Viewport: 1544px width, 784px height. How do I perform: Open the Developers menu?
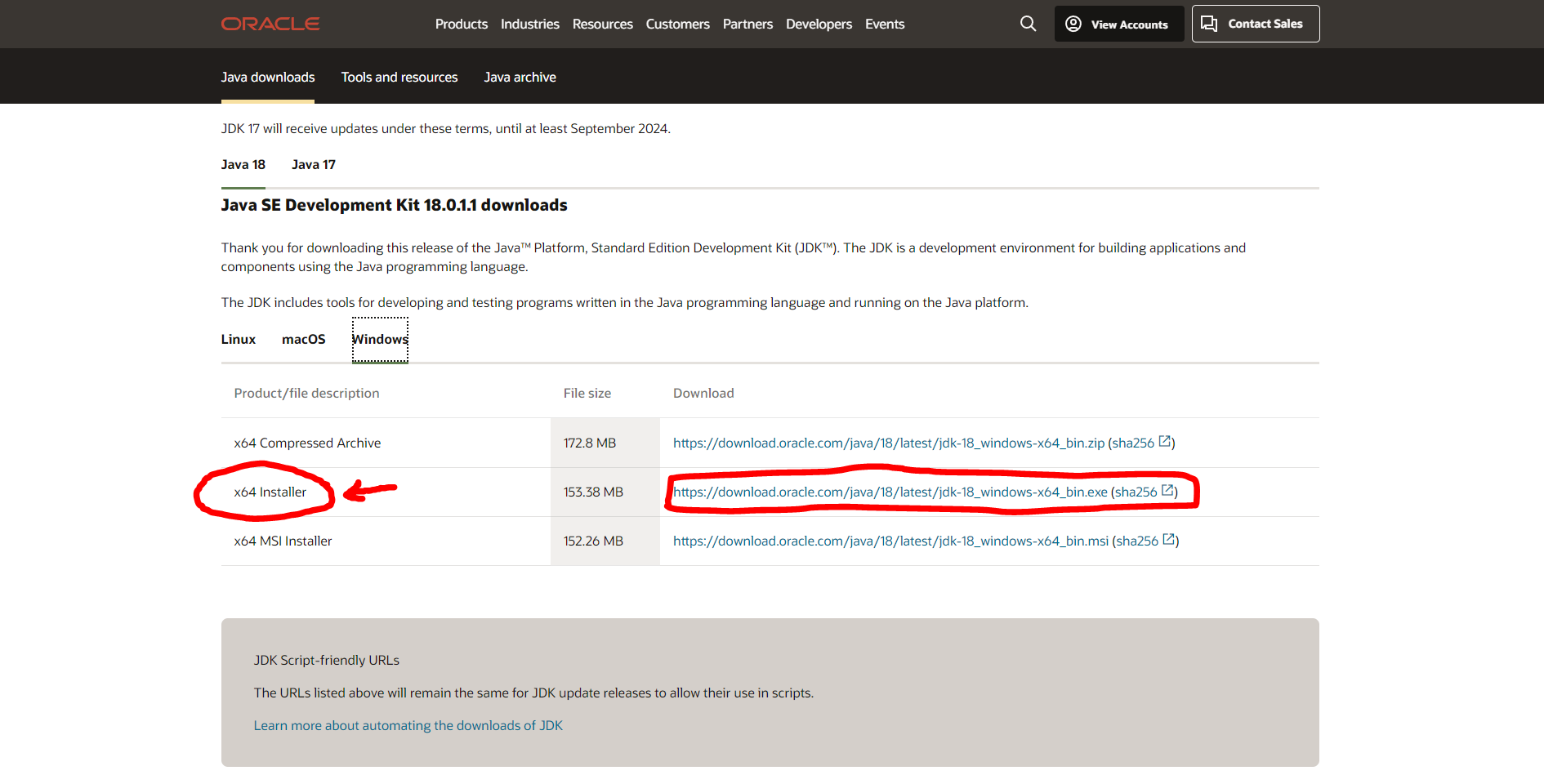point(819,24)
